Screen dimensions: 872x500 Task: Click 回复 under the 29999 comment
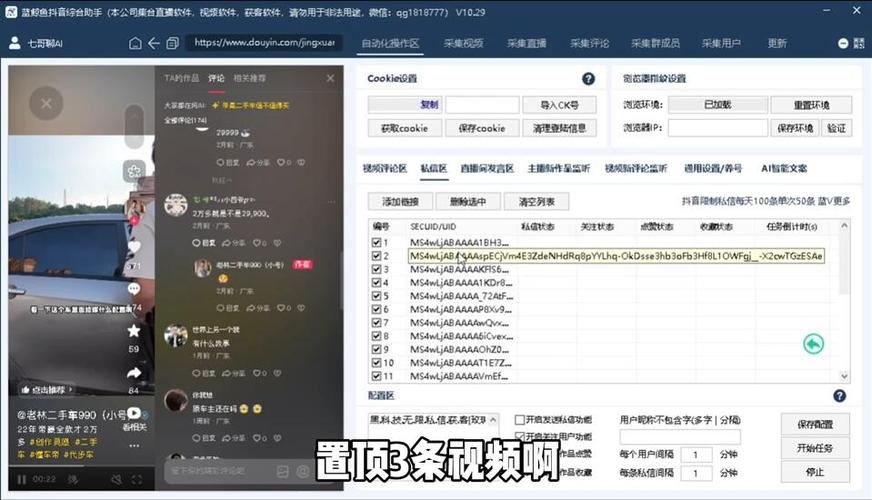click(x=227, y=162)
